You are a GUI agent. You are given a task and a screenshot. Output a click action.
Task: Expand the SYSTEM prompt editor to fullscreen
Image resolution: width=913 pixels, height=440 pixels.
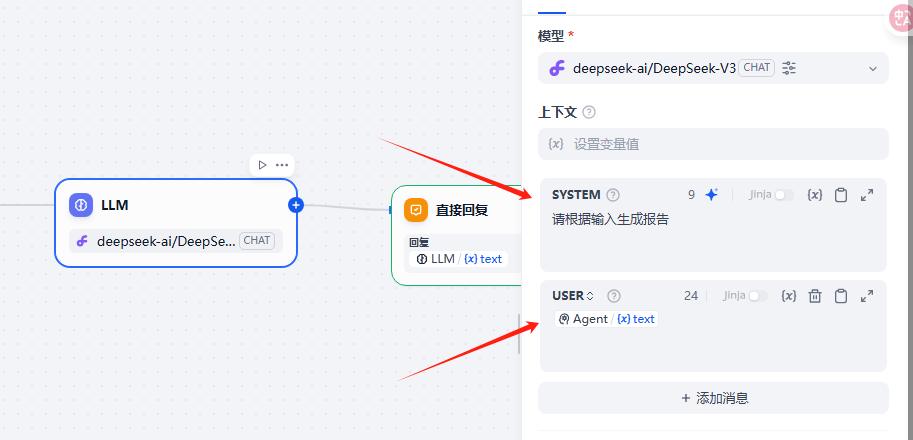point(867,195)
